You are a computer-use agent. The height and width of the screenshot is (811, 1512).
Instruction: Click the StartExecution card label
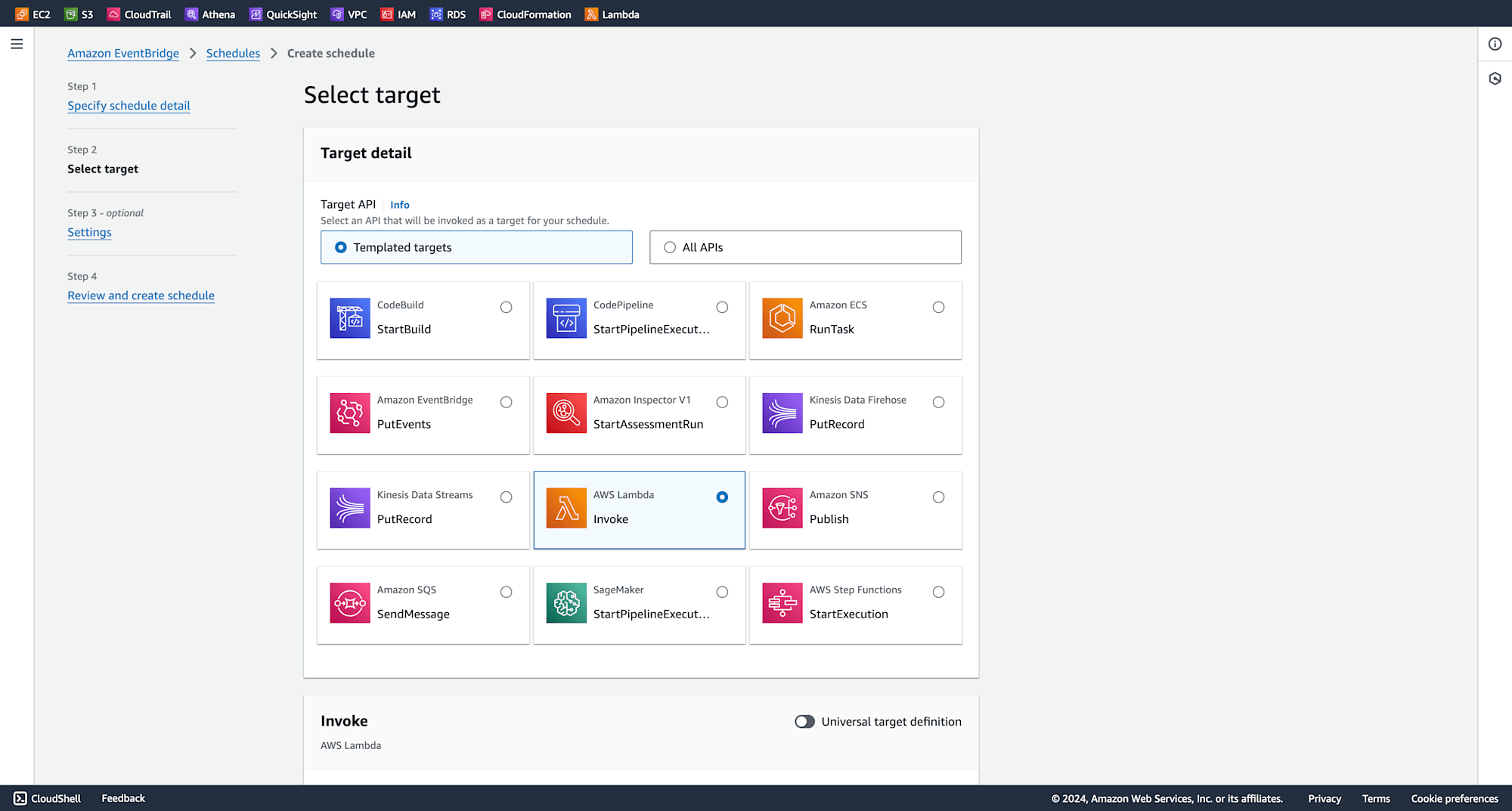pos(848,614)
